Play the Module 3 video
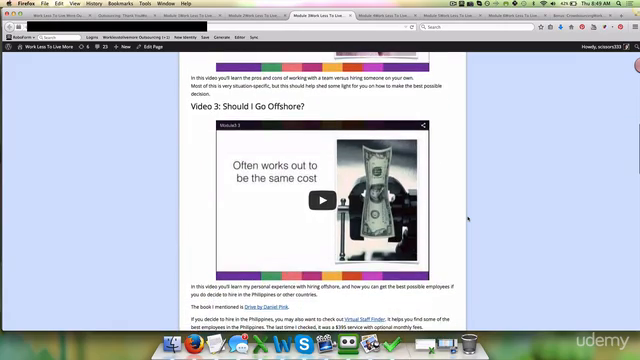 point(322,200)
